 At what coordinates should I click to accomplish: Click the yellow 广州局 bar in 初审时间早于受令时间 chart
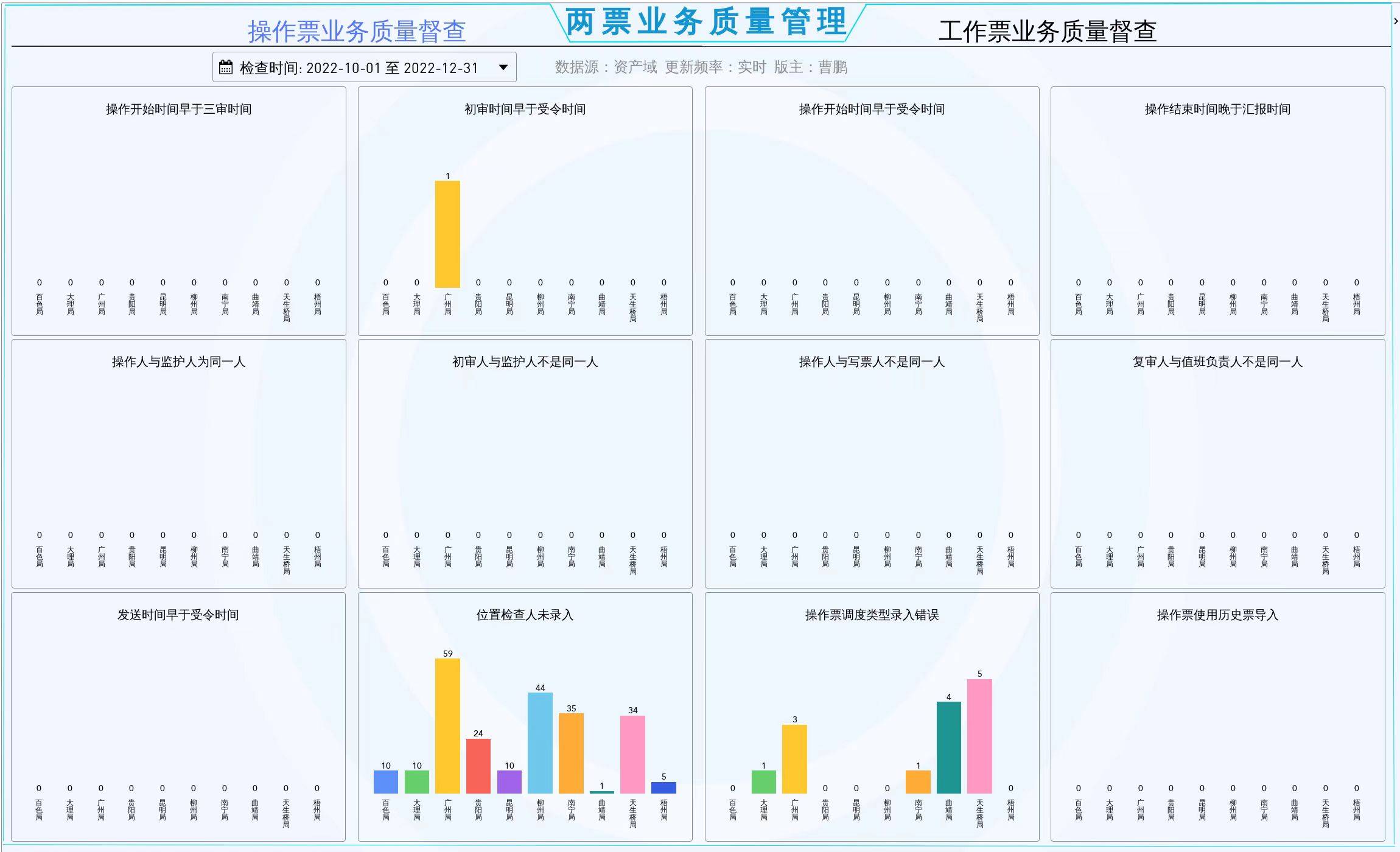coord(447,234)
